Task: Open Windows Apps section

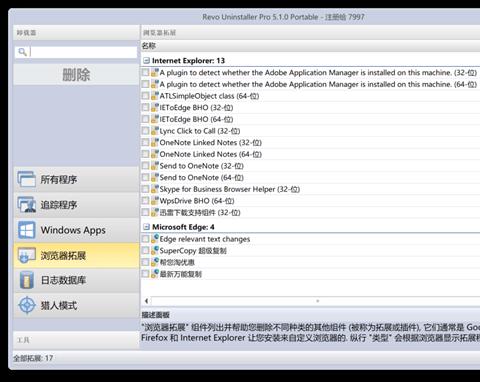Action: click(x=76, y=230)
